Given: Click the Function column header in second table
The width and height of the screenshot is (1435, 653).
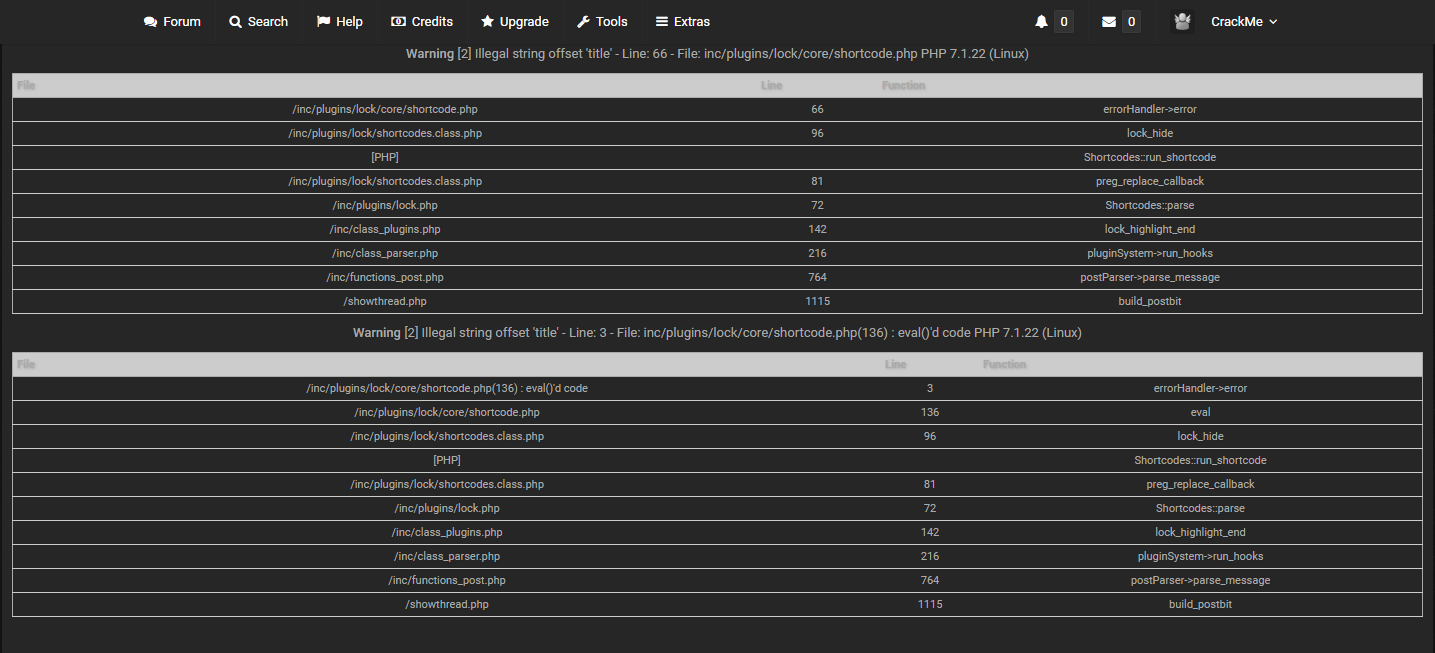Looking at the screenshot, I should (1004, 365).
